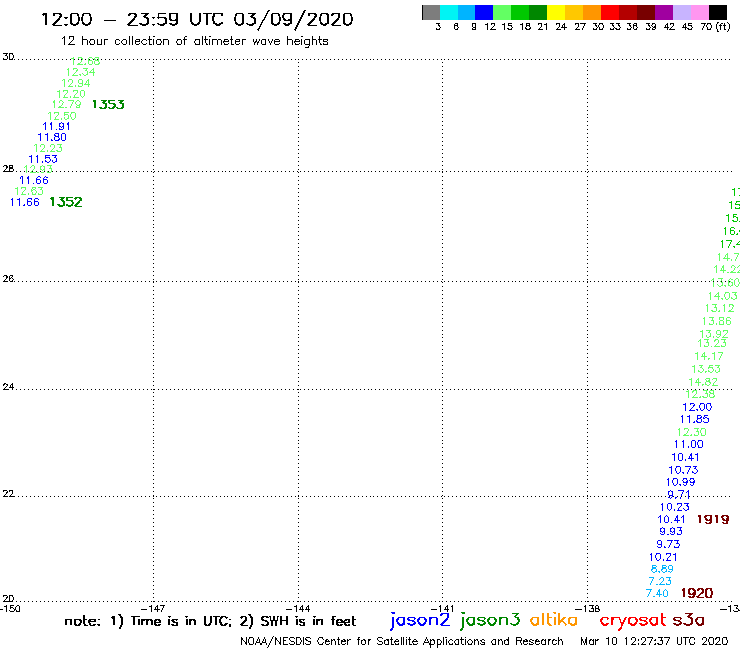
Task: Click the '70 (ft)' legend label
Action: coord(715,26)
